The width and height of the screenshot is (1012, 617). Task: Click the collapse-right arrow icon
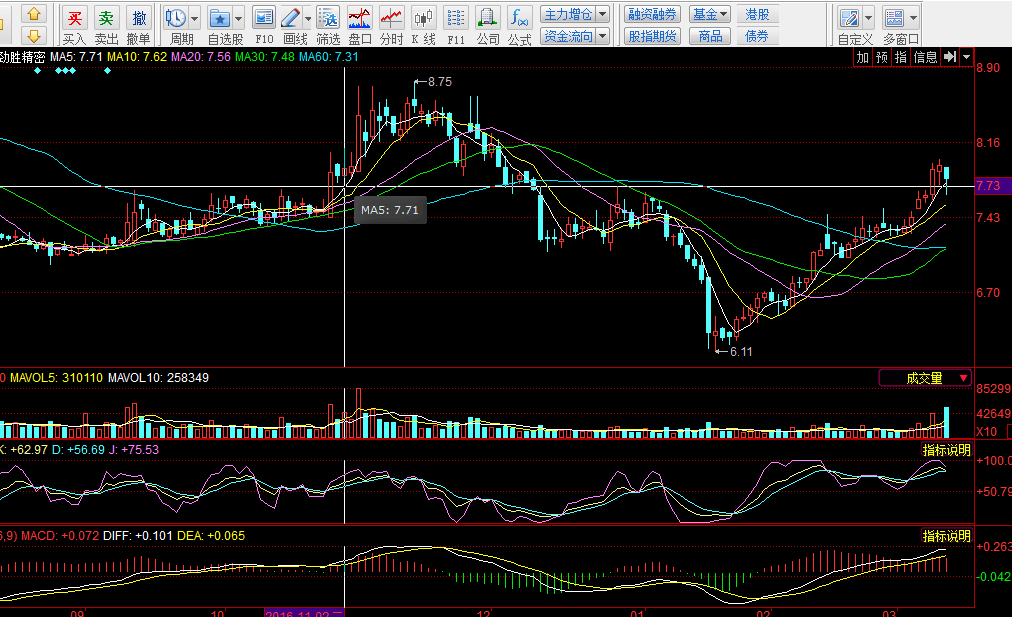tap(949, 57)
